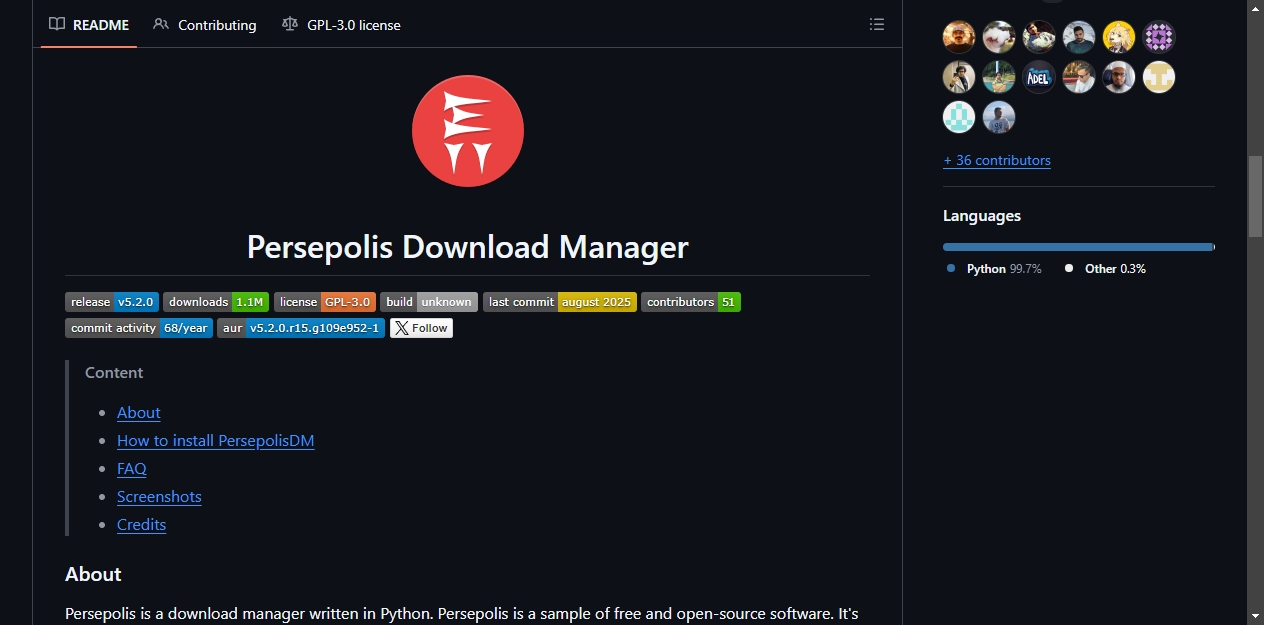
Task: Select the GPL-3.0 license tab
Action: click(341, 25)
